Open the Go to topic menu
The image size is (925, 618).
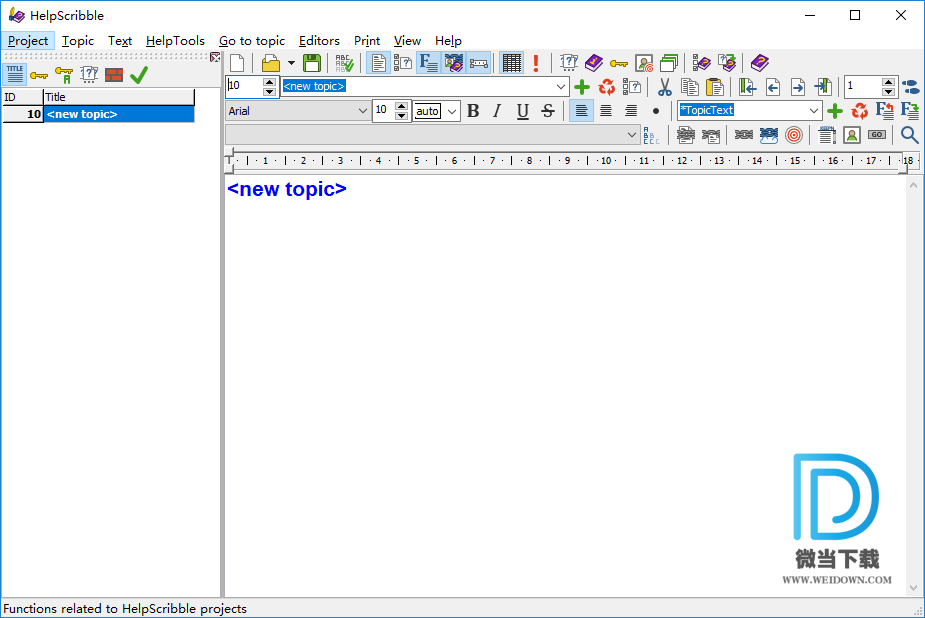(252, 41)
